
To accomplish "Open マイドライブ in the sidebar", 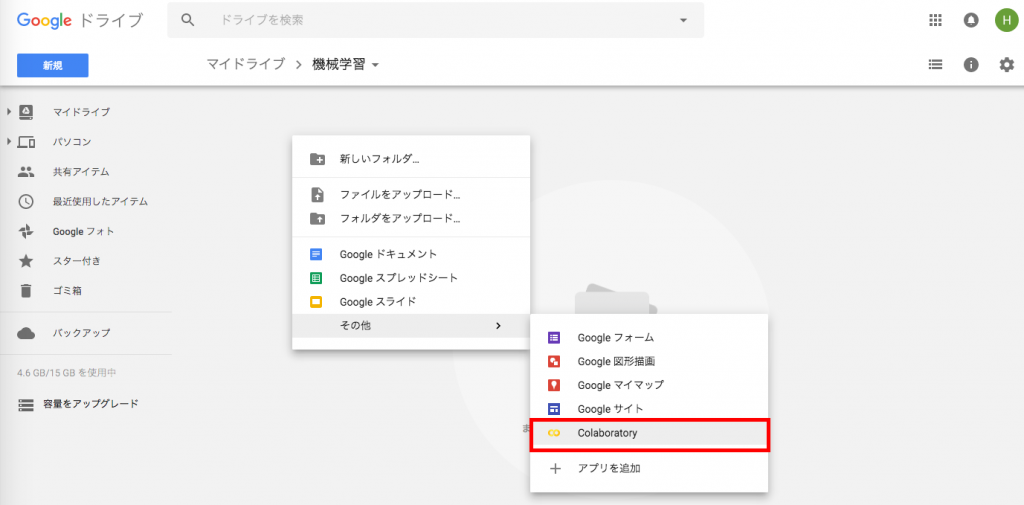I will (x=82, y=112).
